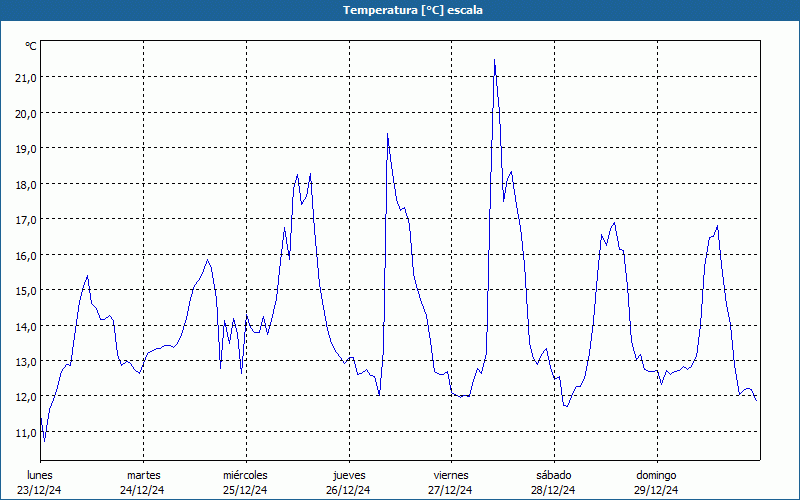The width and height of the screenshot is (800, 500).
Task: Click the 'miércoles' day label
Action: [245, 475]
